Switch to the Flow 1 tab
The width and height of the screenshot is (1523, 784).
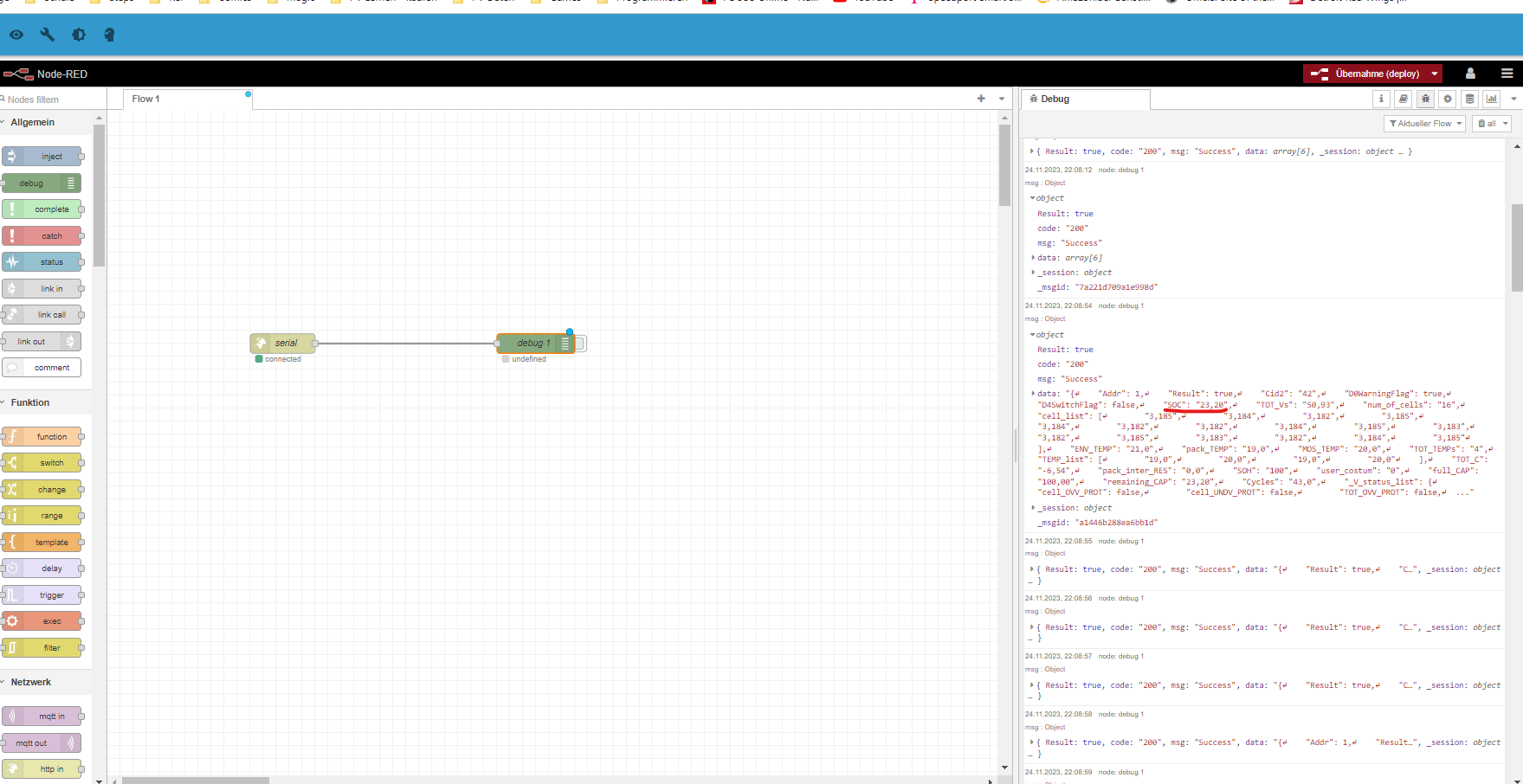(x=188, y=99)
